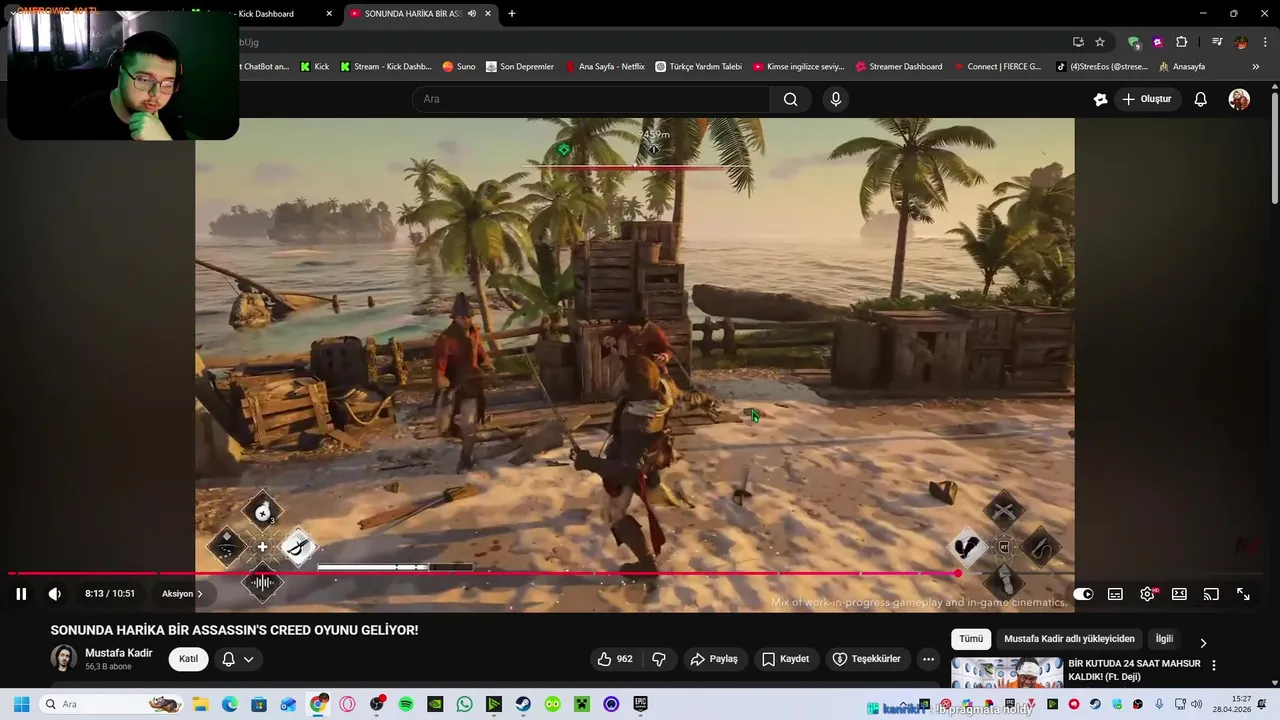Save video with Kaydet button

[x=785, y=659]
